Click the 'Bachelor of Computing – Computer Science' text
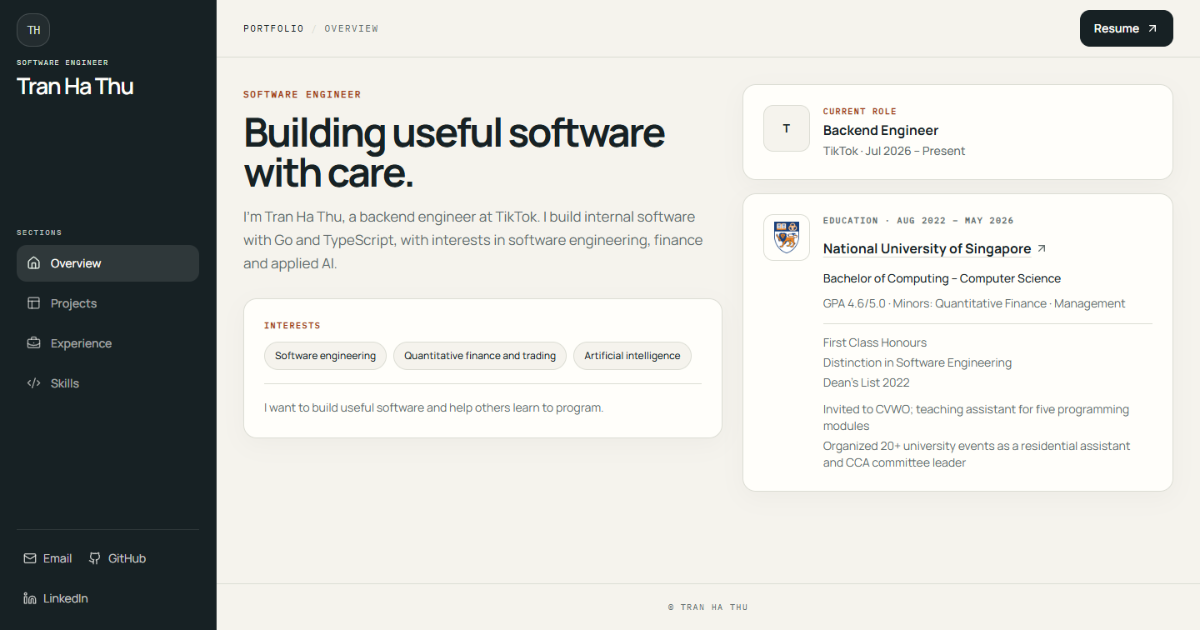 tap(942, 279)
